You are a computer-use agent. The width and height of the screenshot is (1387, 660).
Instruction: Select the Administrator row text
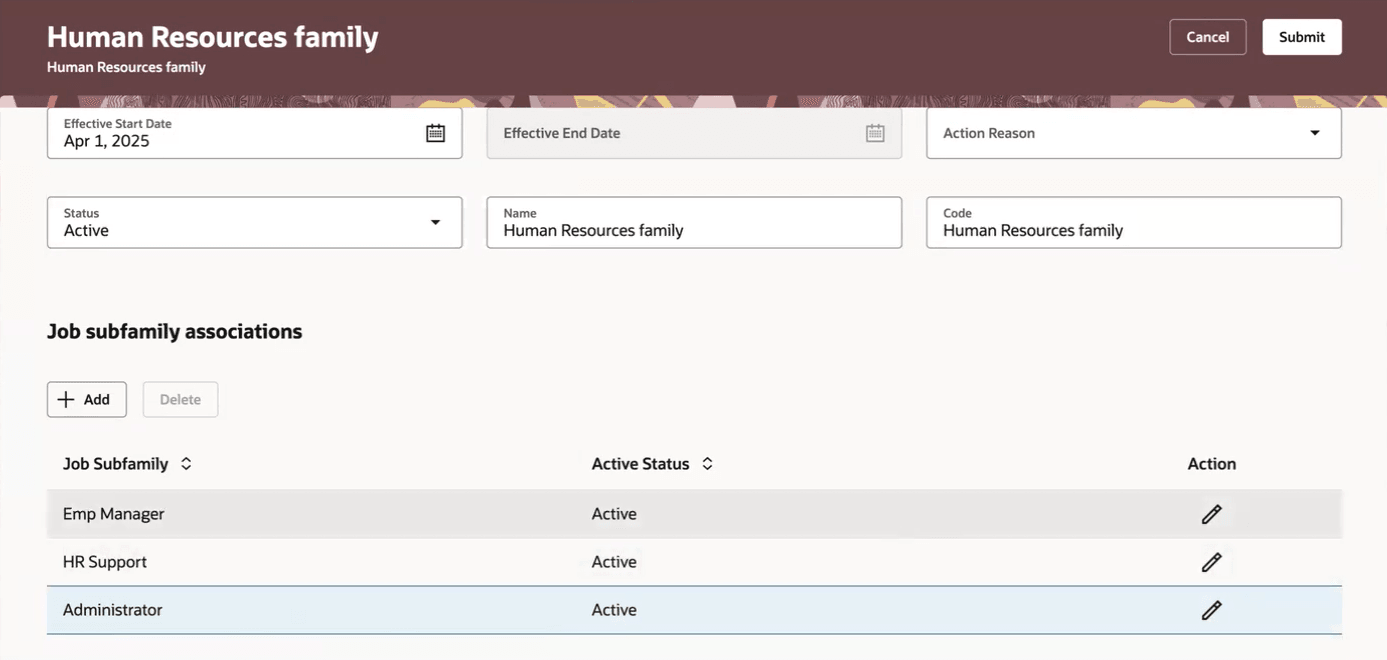tap(113, 610)
